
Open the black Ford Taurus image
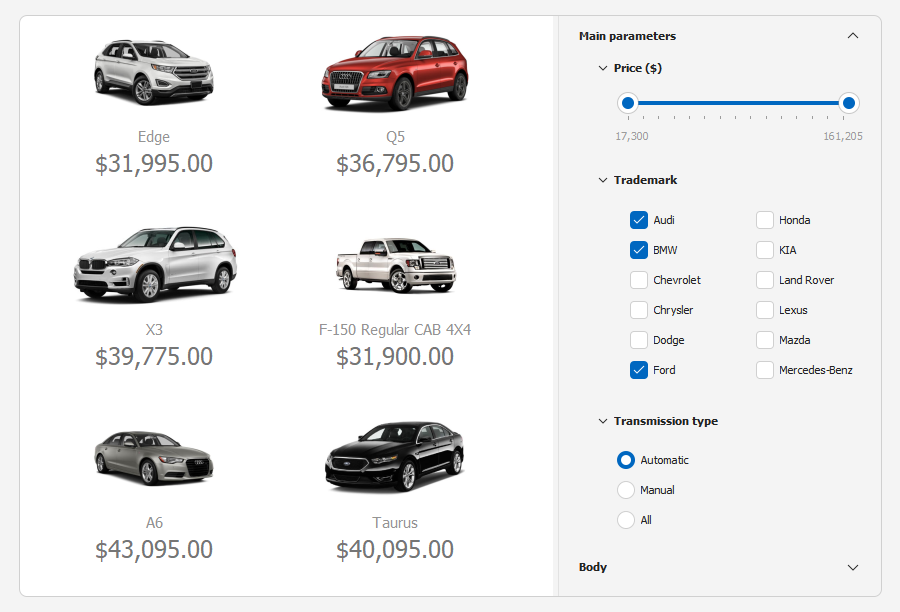pyautogui.click(x=395, y=457)
